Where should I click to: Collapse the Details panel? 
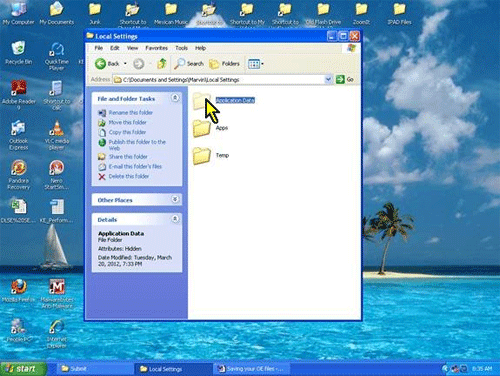pos(175,219)
